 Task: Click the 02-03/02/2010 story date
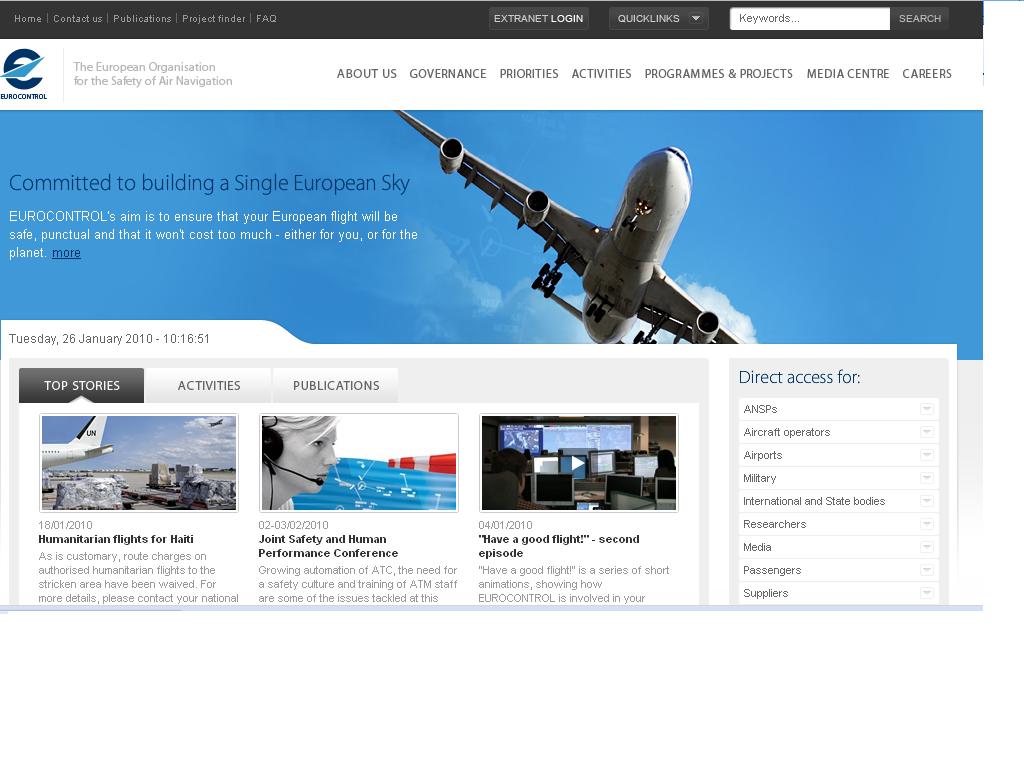click(293, 525)
